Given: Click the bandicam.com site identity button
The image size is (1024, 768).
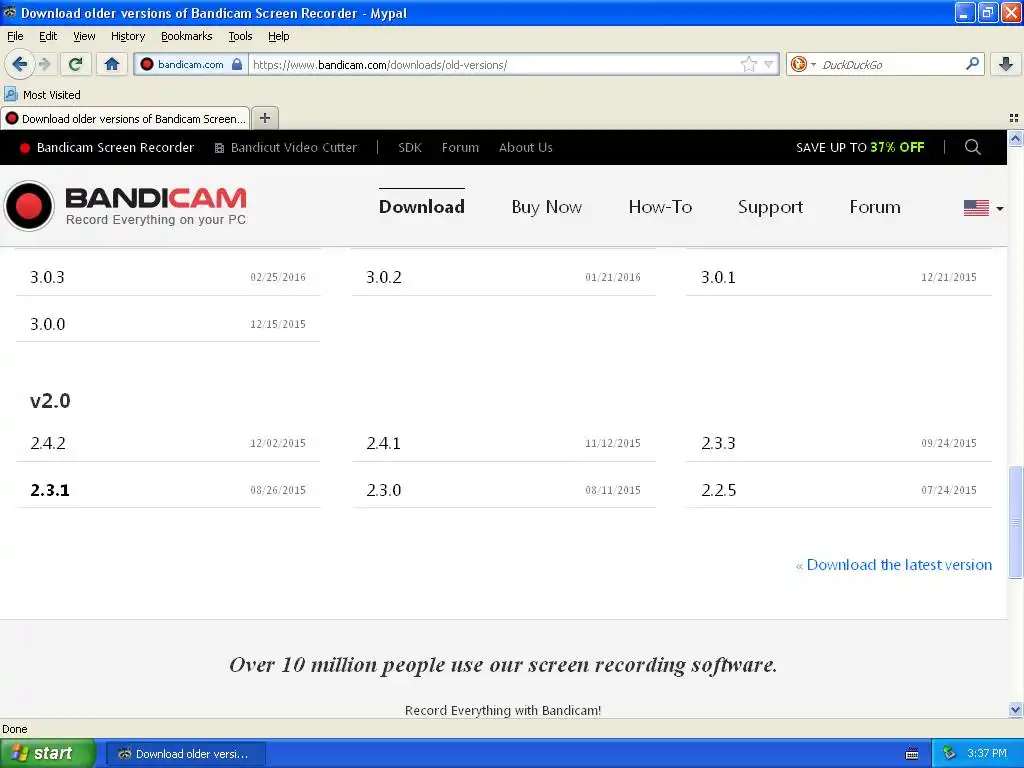Looking at the screenshot, I should [x=191, y=64].
